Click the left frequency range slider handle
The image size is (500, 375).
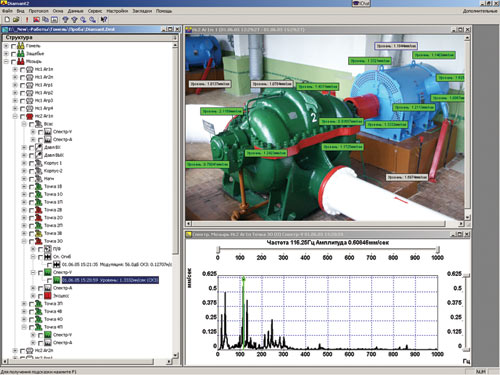[218, 249]
